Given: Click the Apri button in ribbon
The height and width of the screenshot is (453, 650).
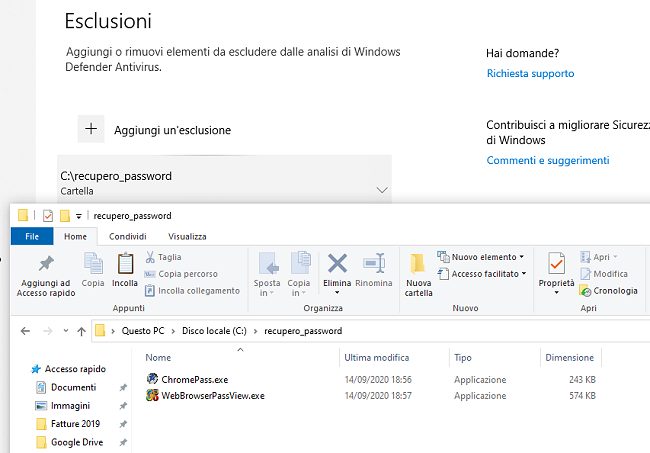Looking at the screenshot, I should pyautogui.click(x=599, y=257).
